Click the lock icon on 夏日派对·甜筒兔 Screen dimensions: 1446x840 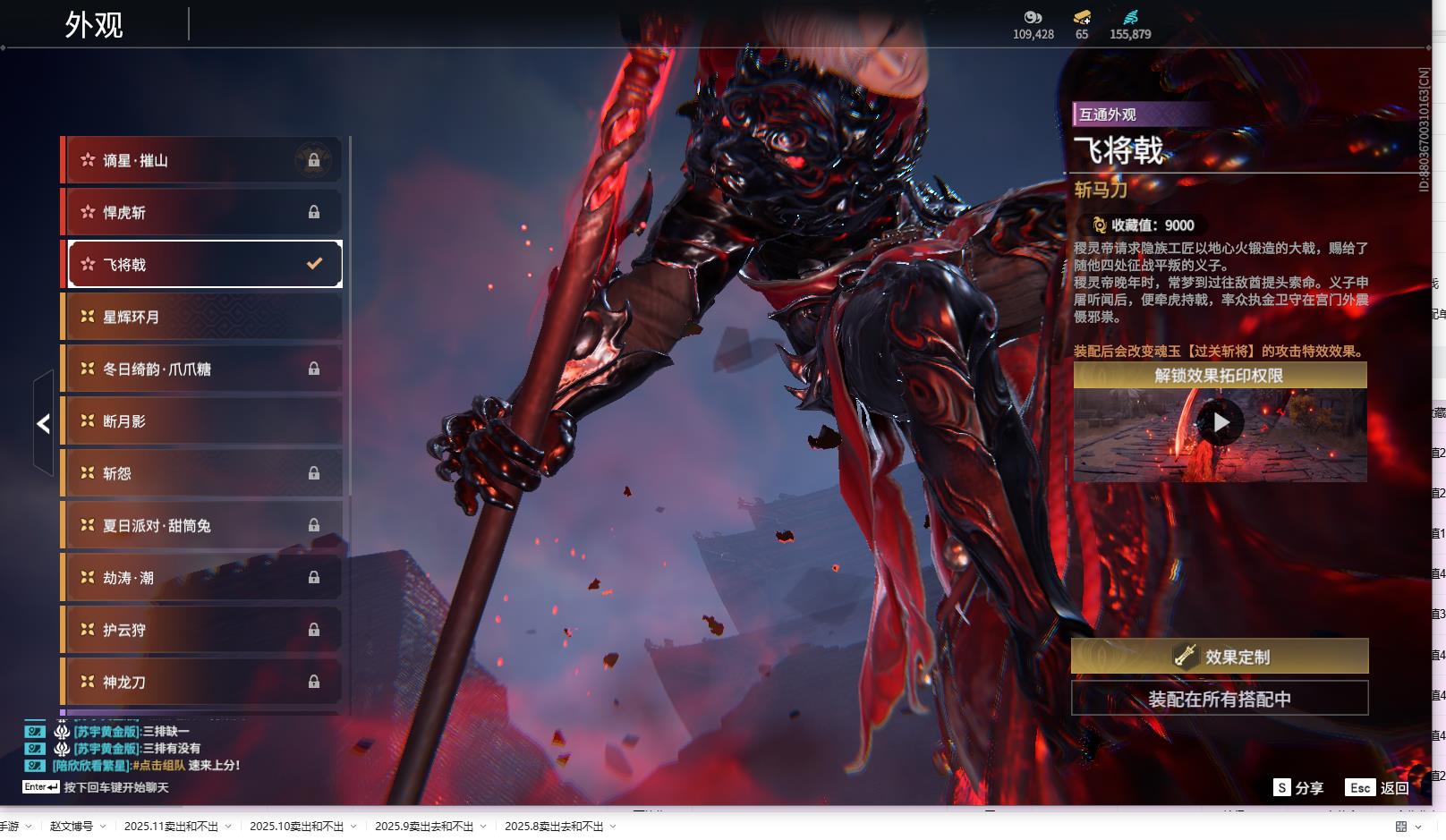(314, 525)
